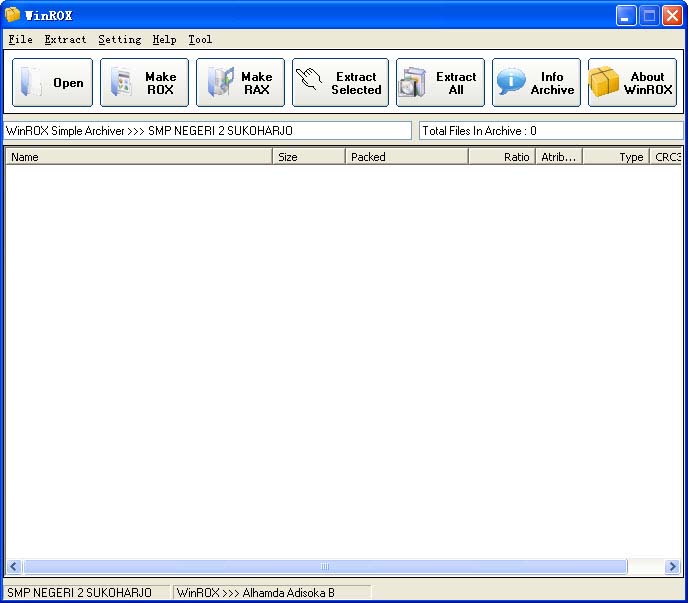Viewport: 688px width, 603px height.
Task: Sort the list by Name column header
Action: 138,157
